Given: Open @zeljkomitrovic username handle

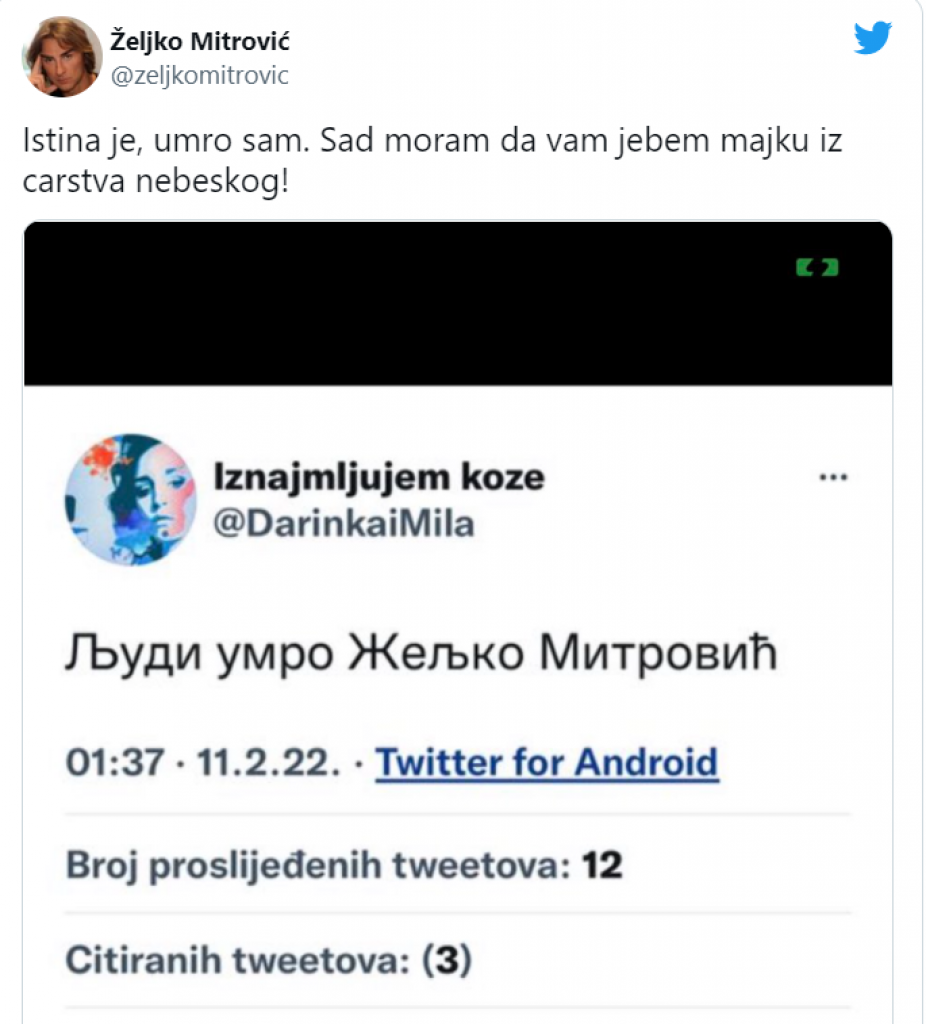Looking at the screenshot, I should point(196,74).
